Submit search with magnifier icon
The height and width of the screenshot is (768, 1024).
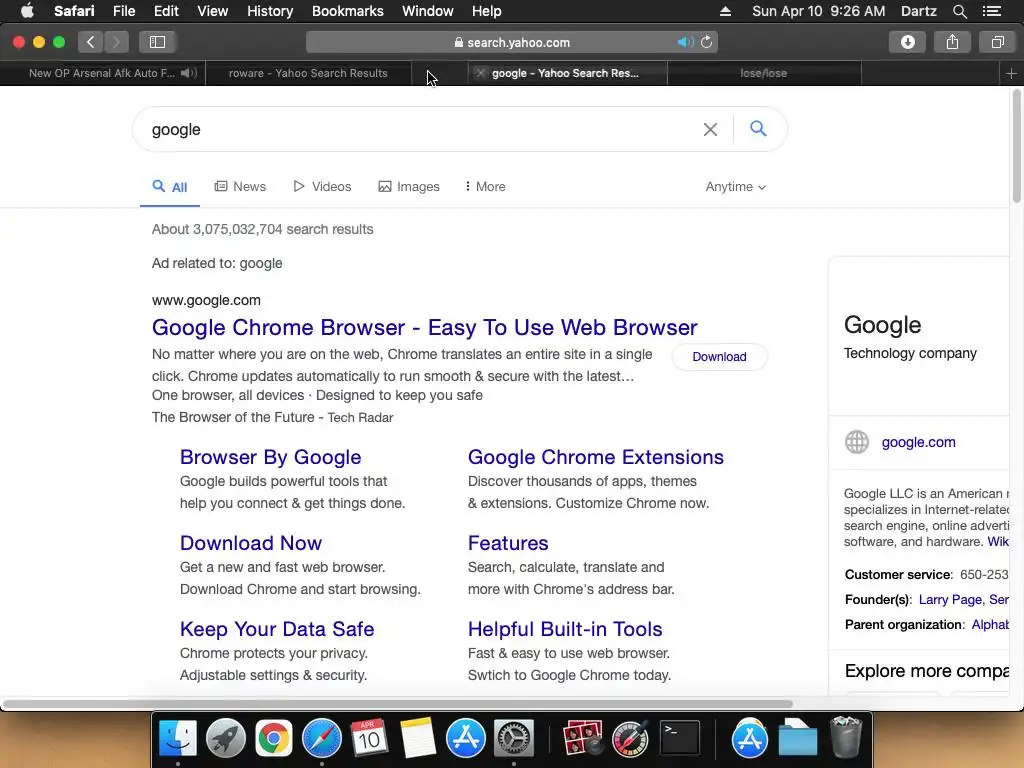point(758,129)
